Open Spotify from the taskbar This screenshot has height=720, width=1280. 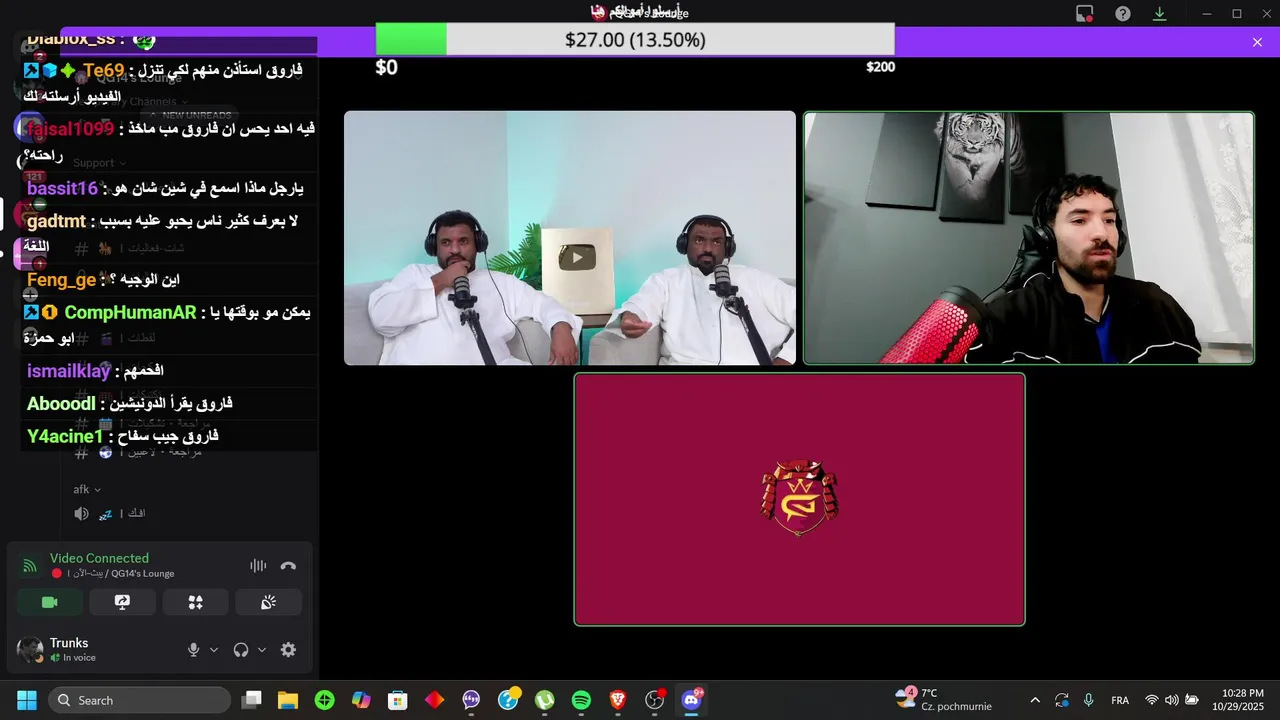pyautogui.click(x=581, y=700)
